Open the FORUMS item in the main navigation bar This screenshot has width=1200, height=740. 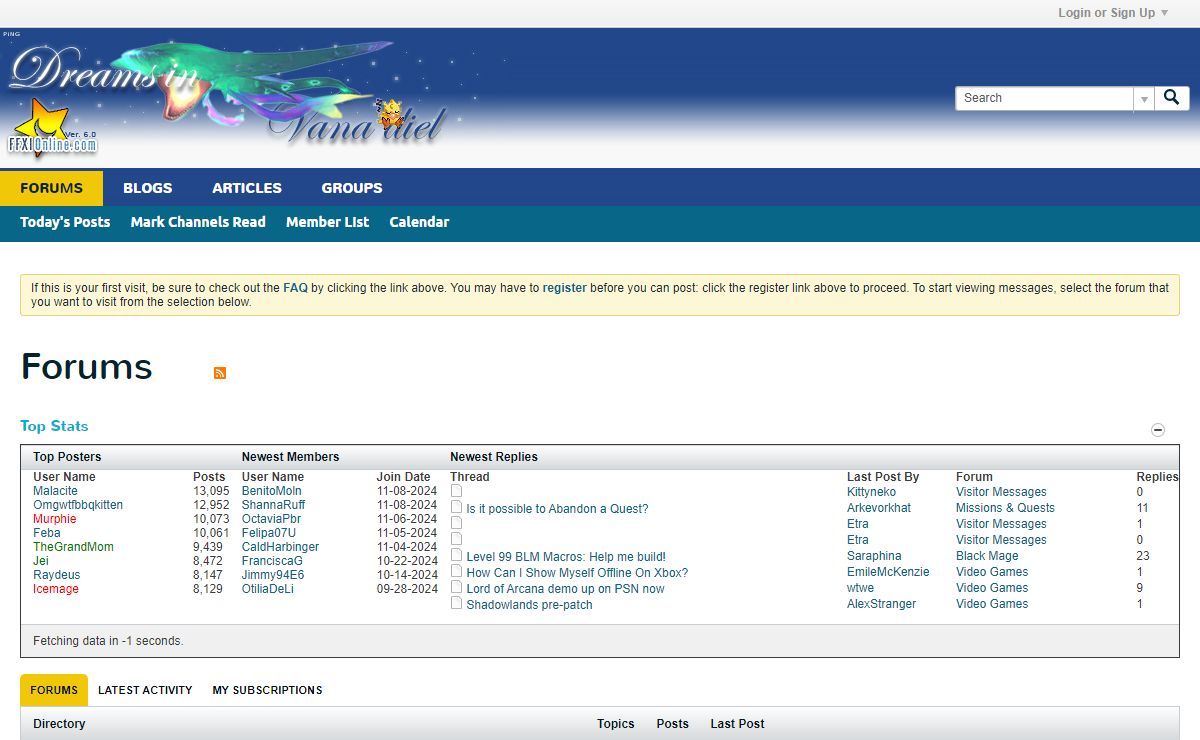(51, 188)
